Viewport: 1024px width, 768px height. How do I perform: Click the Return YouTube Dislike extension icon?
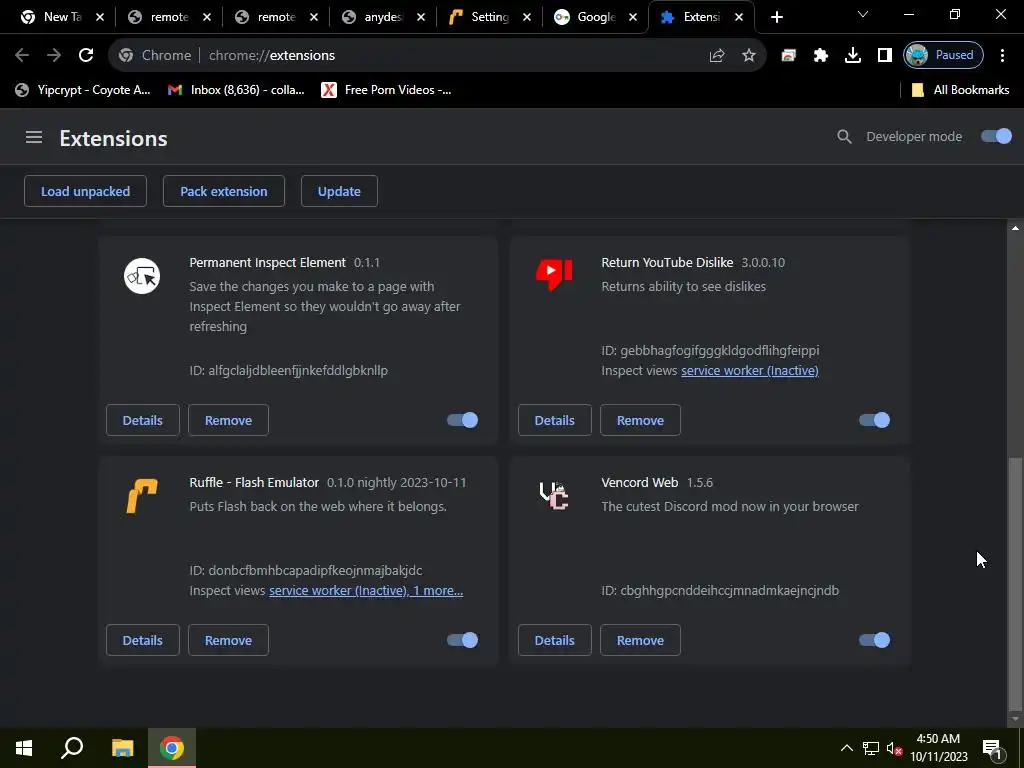click(554, 274)
